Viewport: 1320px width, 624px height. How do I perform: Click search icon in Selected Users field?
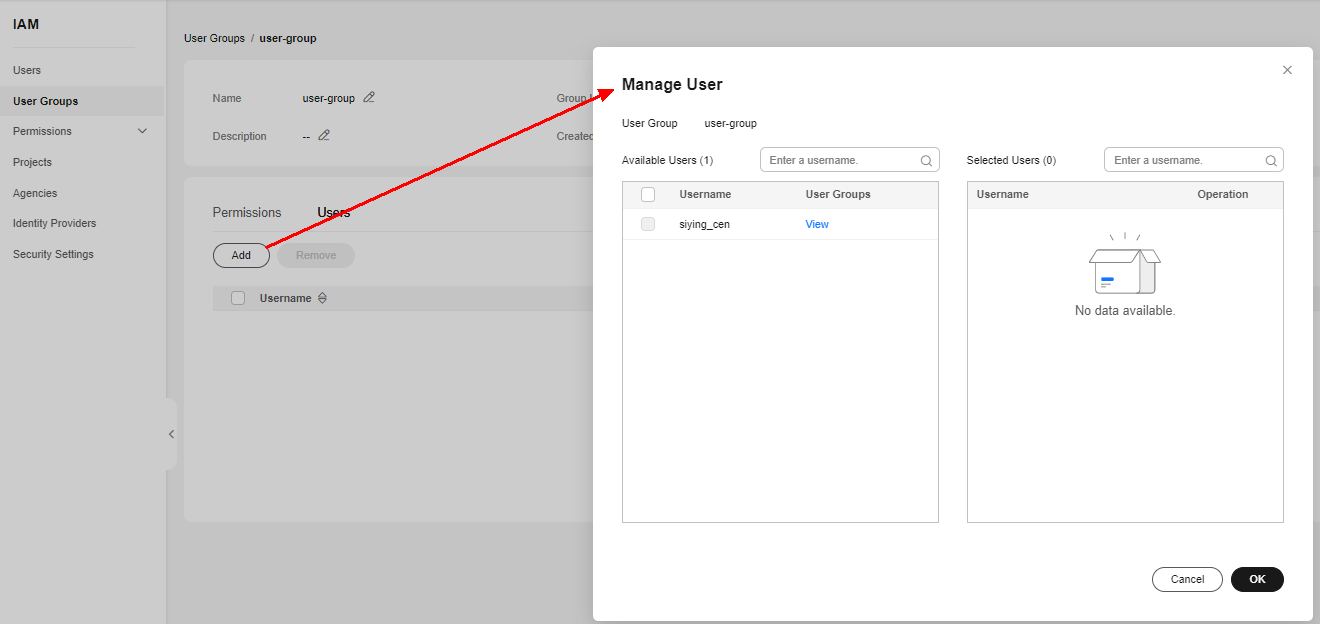[1270, 160]
